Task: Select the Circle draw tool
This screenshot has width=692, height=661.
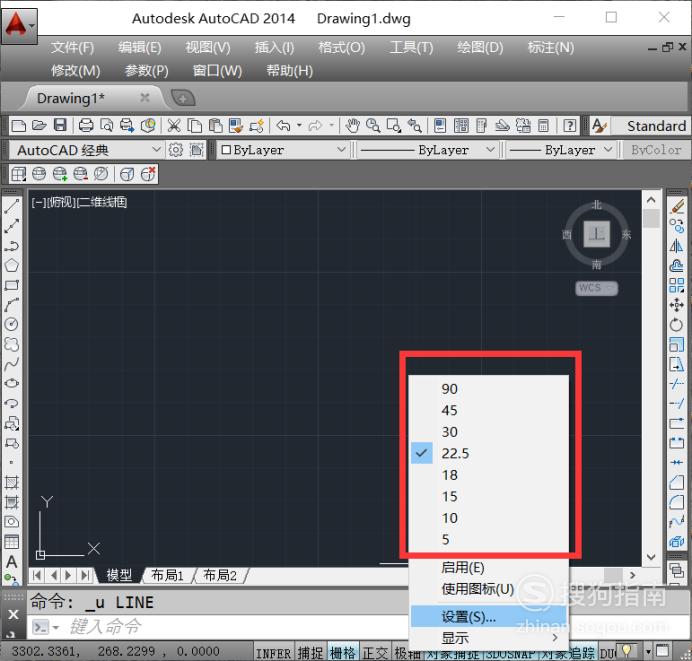Action: [x=11, y=324]
